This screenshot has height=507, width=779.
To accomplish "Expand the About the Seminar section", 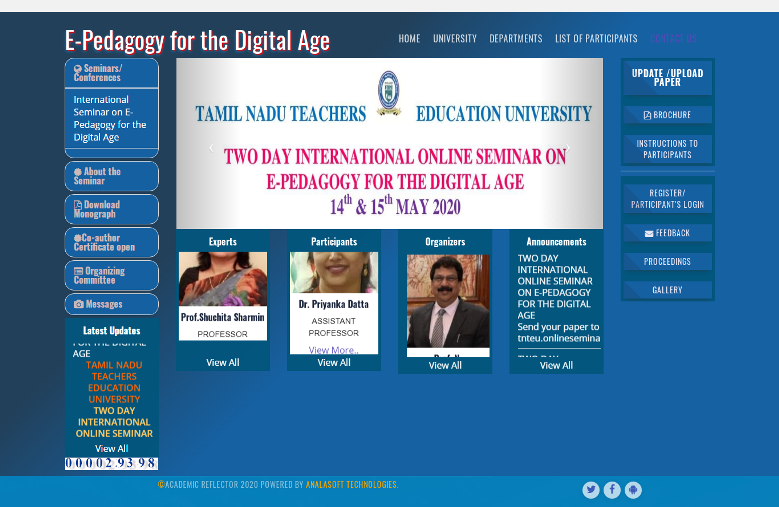I will pos(111,176).
